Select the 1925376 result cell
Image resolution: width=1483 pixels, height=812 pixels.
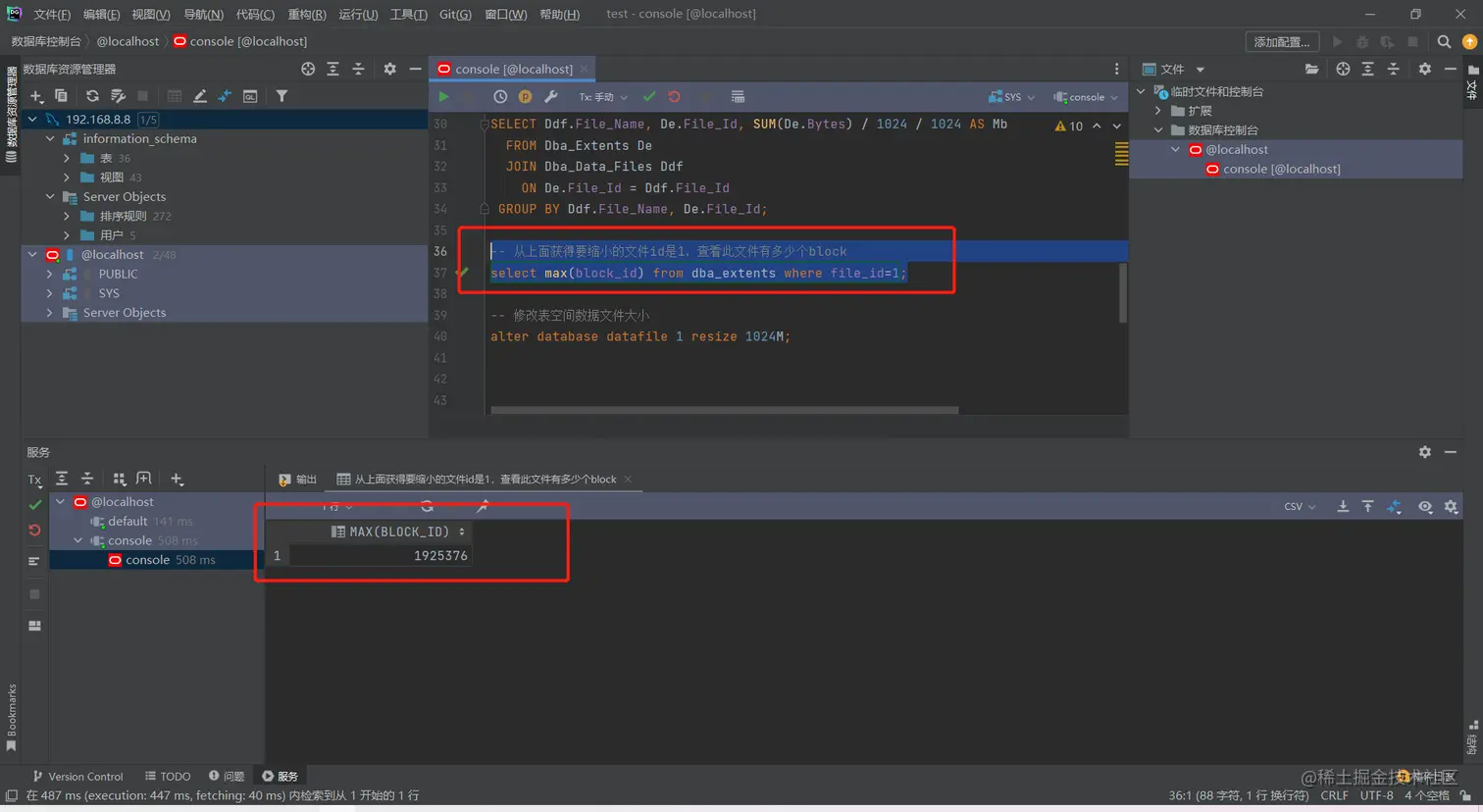click(380, 556)
